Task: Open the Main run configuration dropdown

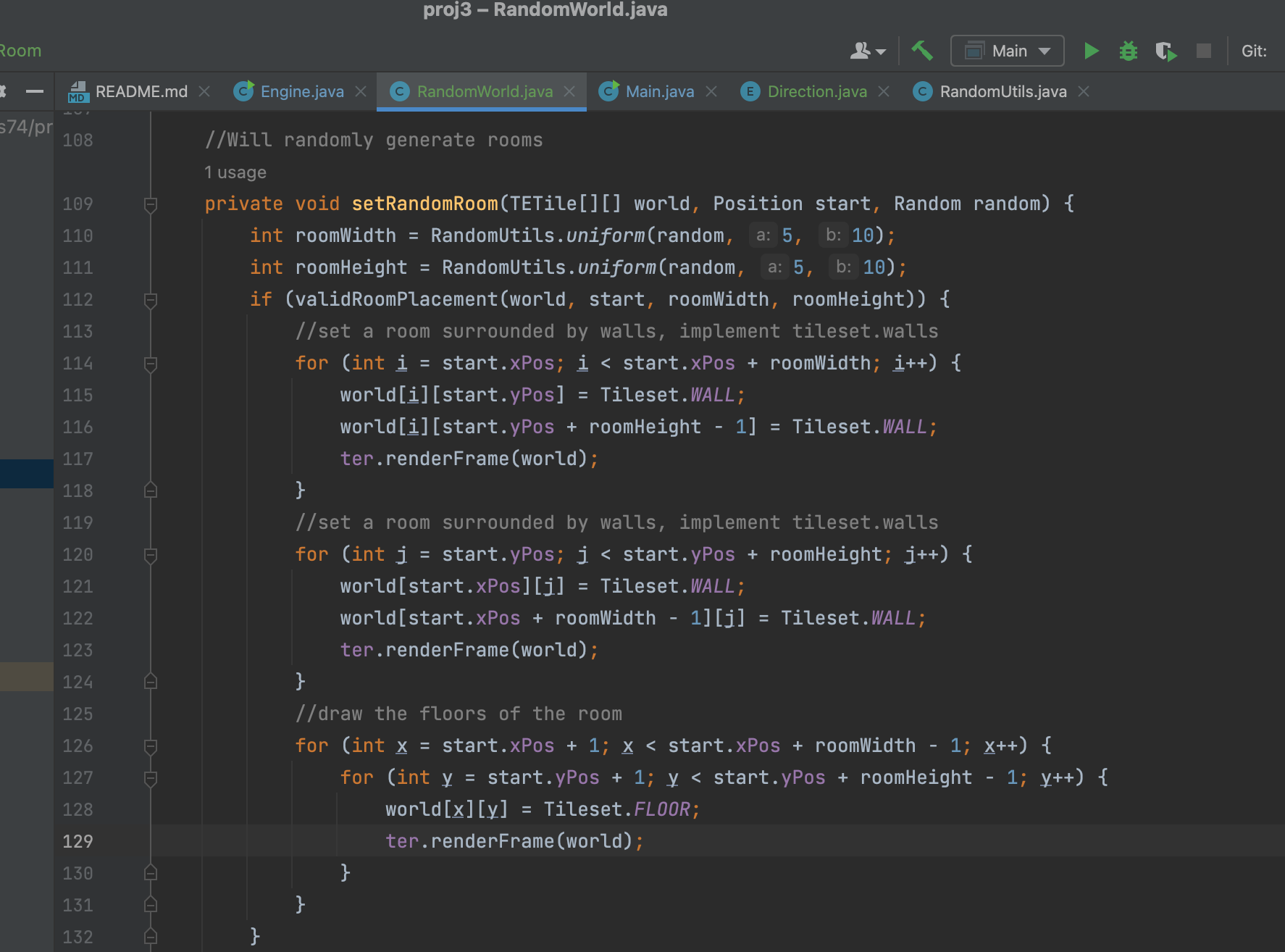Action: coord(1007,51)
